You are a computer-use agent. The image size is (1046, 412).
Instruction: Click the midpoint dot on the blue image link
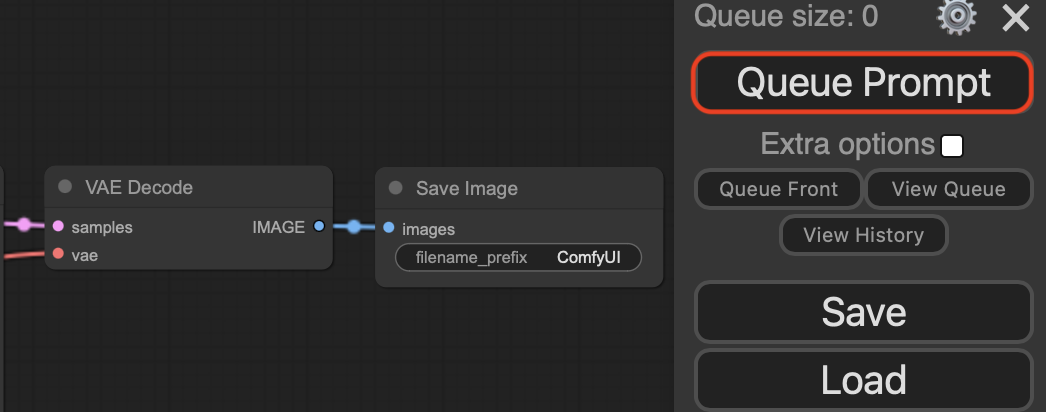click(354, 227)
